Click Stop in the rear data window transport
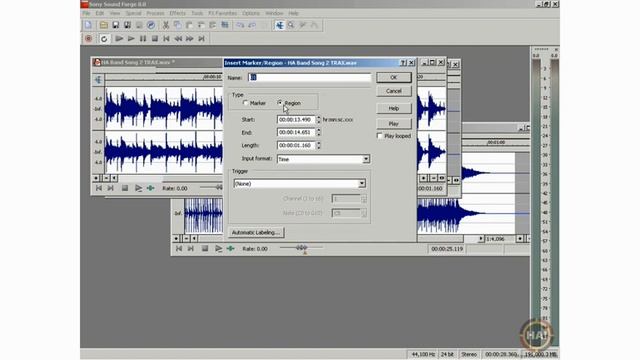Image resolution: width=640 pixels, height=360 pixels. [205, 248]
